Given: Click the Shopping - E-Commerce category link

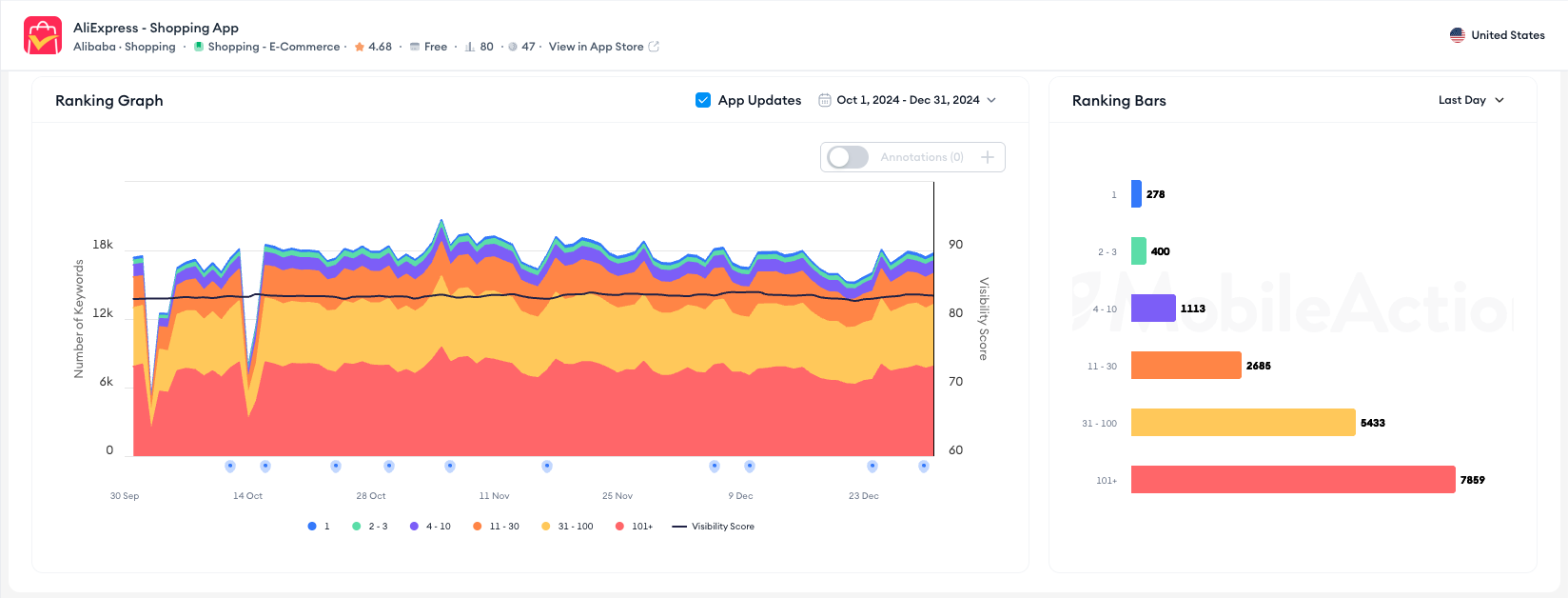Looking at the screenshot, I should coord(273,47).
